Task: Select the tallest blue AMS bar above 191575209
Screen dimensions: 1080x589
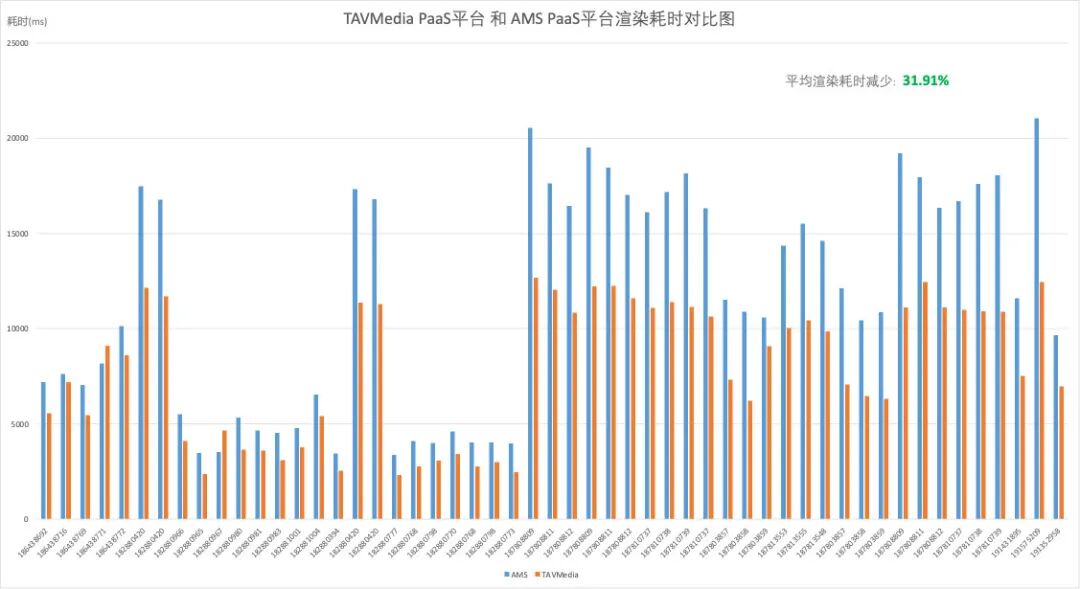Action: point(1037,319)
